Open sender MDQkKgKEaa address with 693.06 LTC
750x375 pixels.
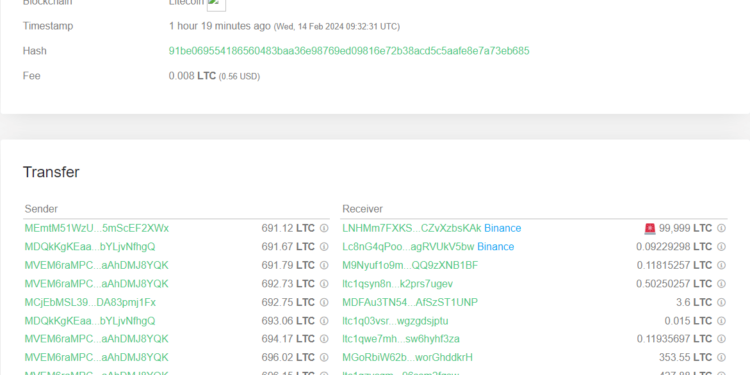pos(90,320)
